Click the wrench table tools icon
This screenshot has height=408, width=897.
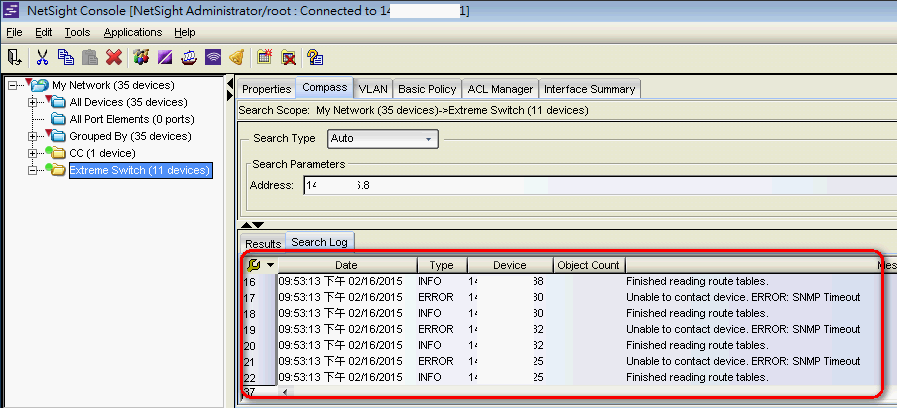tap(253, 265)
